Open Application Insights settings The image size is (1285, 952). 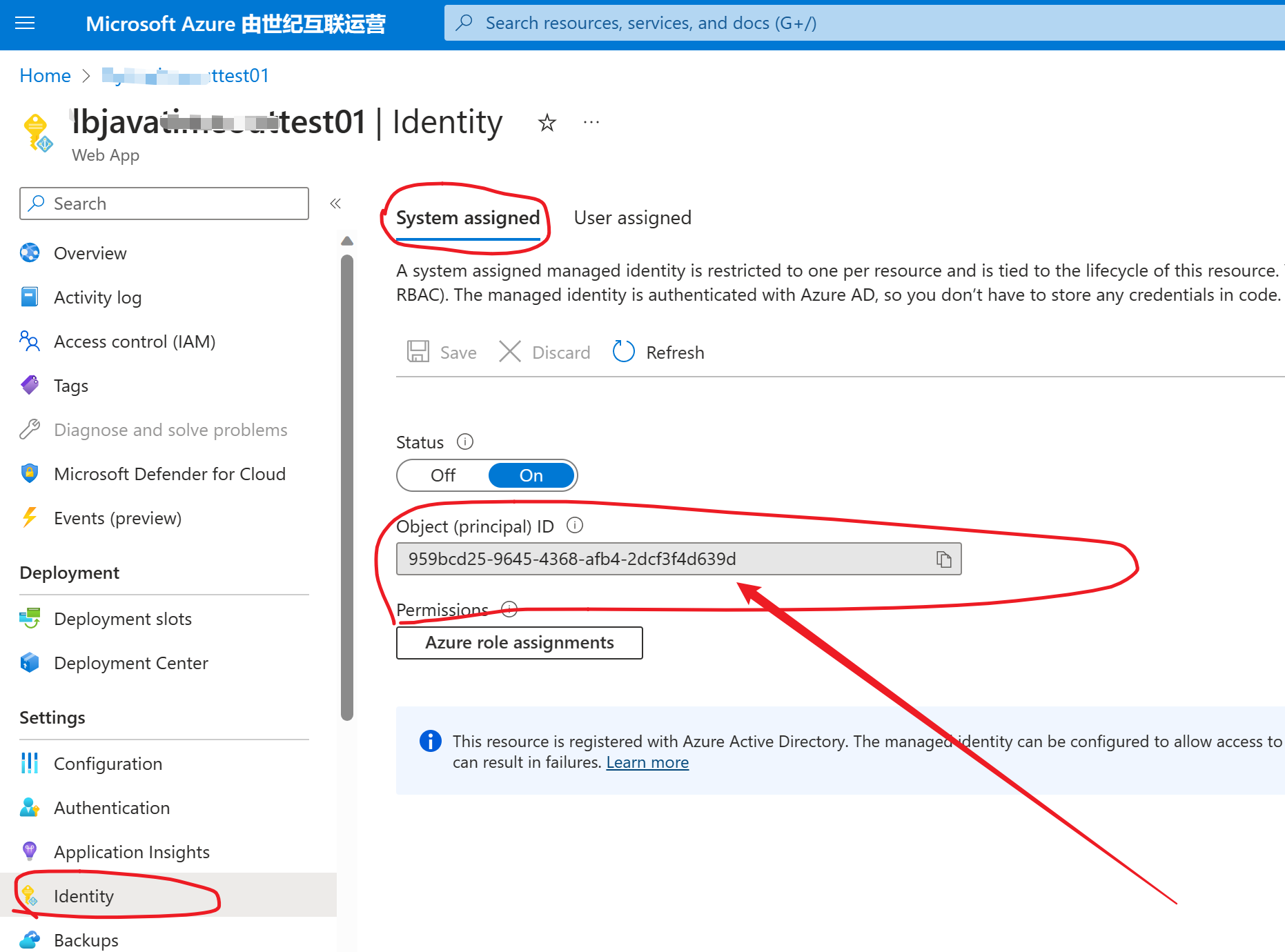tap(131, 852)
